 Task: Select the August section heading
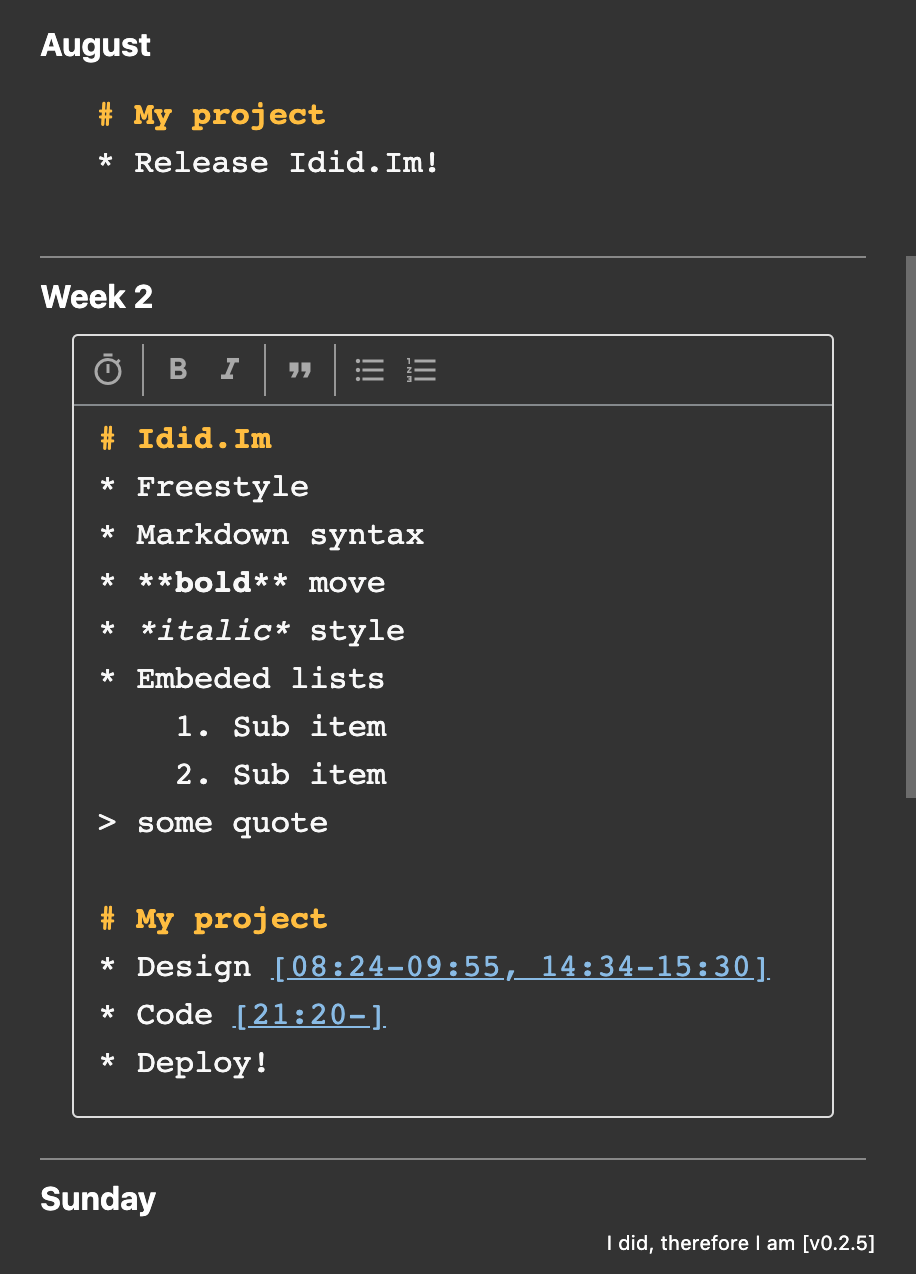click(x=96, y=45)
